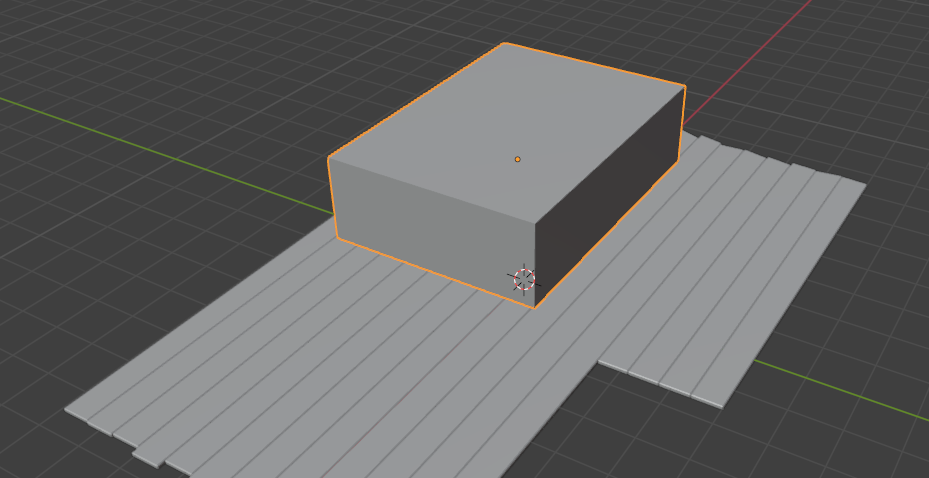Click the orange origin dot on the box
The image size is (929, 478).
tap(518, 159)
